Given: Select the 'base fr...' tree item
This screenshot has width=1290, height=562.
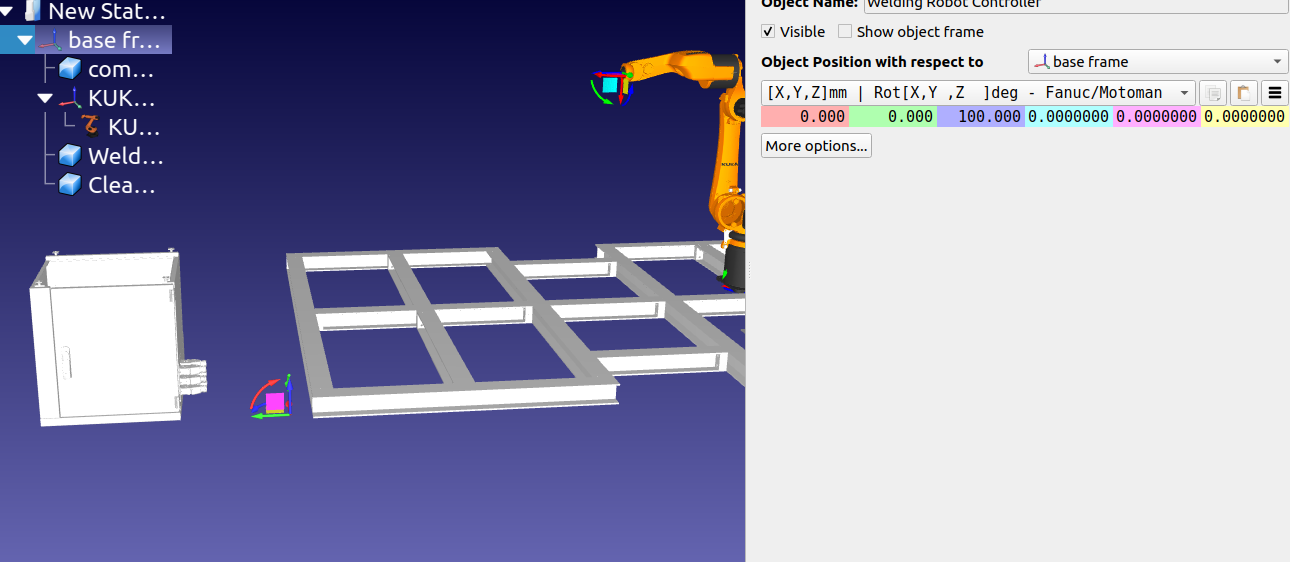Looking at the screenshot, I should (x=115, y=40).
